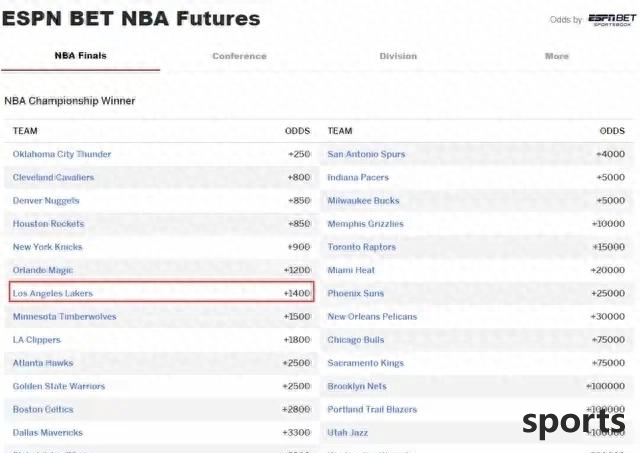Click the Cleveland Cavaliers link

(x=53, y=177)
